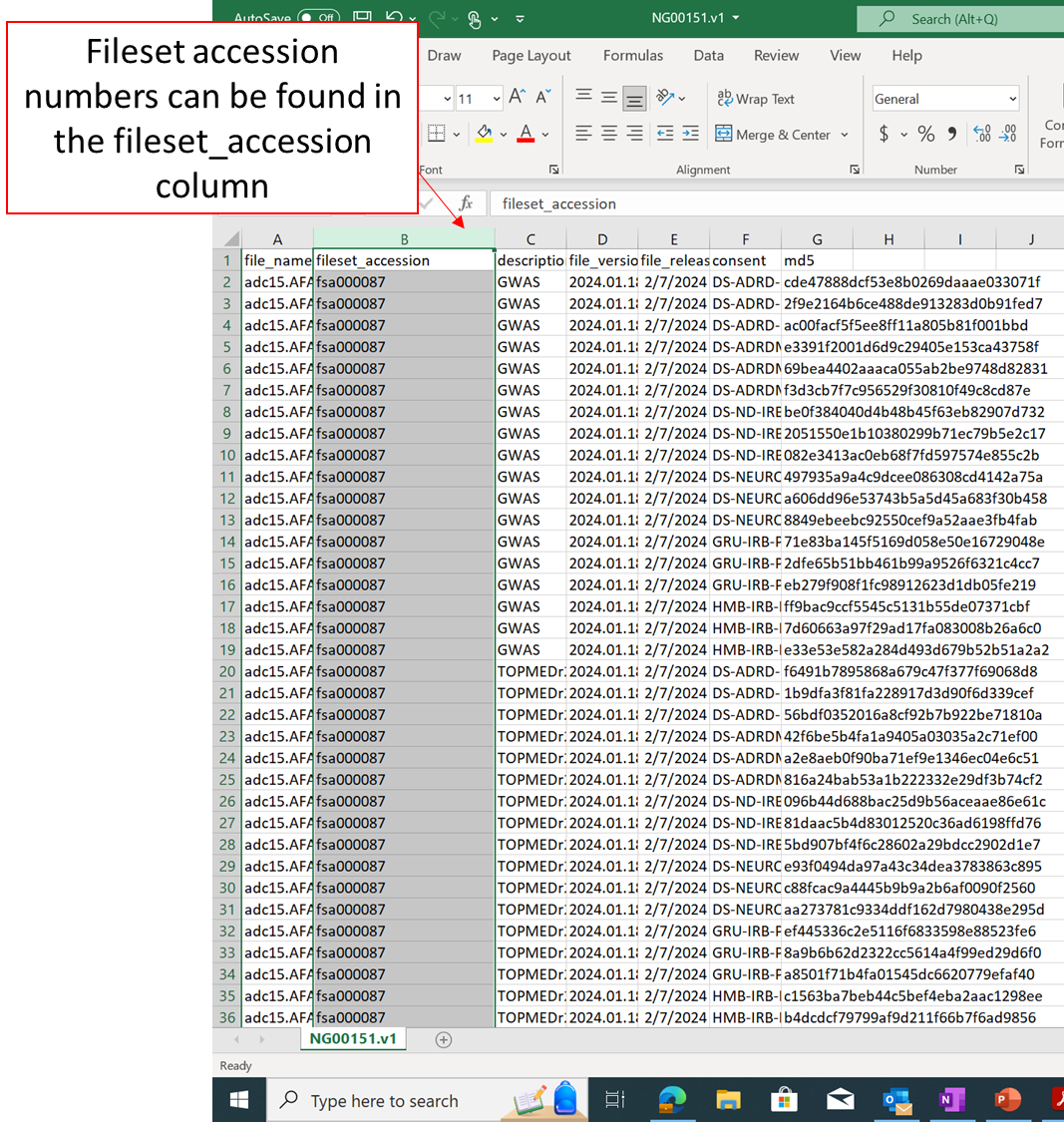Toggle Wrap Text for selected cells
The height and width of the screenshot is (1122, 1064).
pyautogui.click(x=755, y=99)
